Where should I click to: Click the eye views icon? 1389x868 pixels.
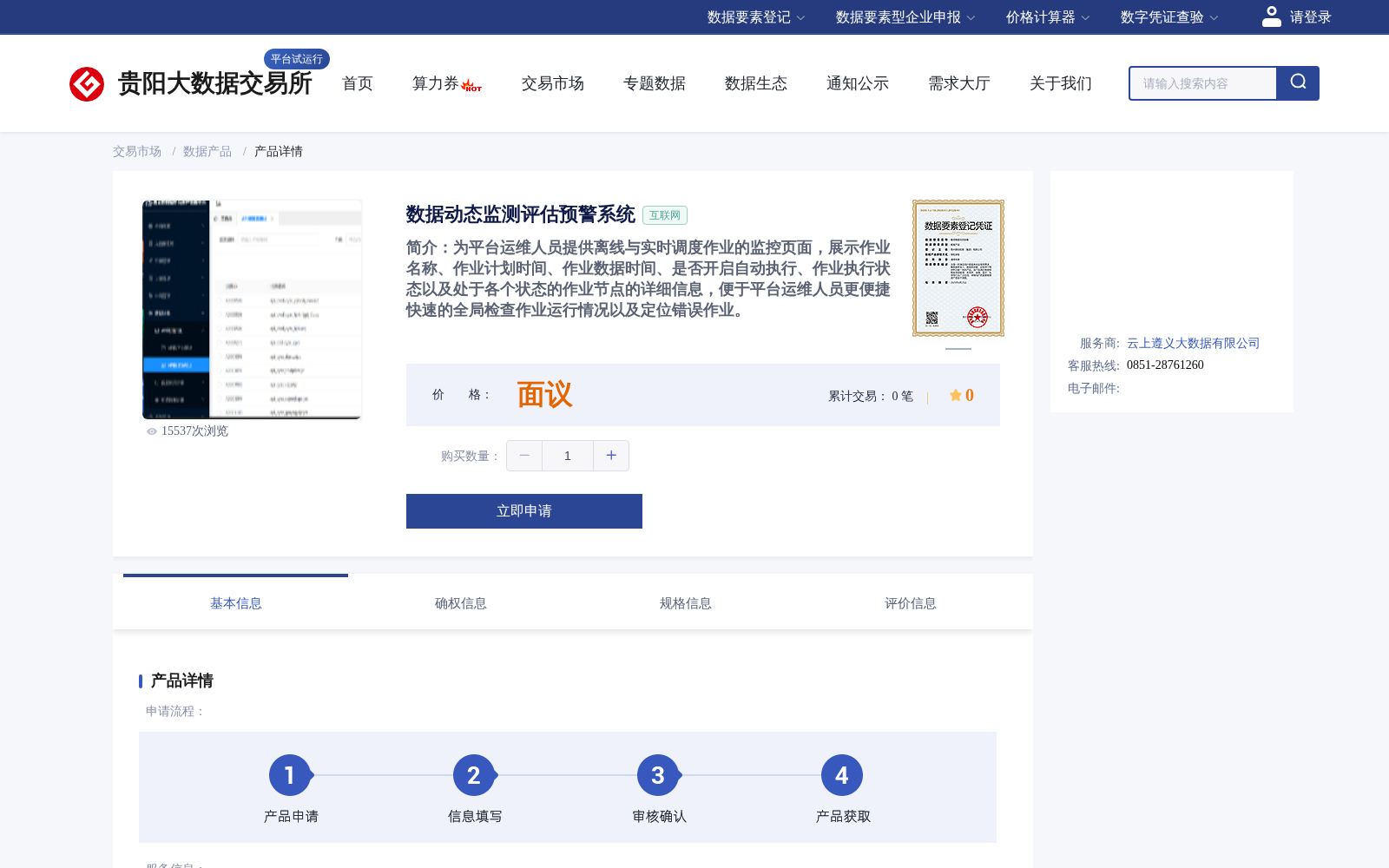point(152,431)
